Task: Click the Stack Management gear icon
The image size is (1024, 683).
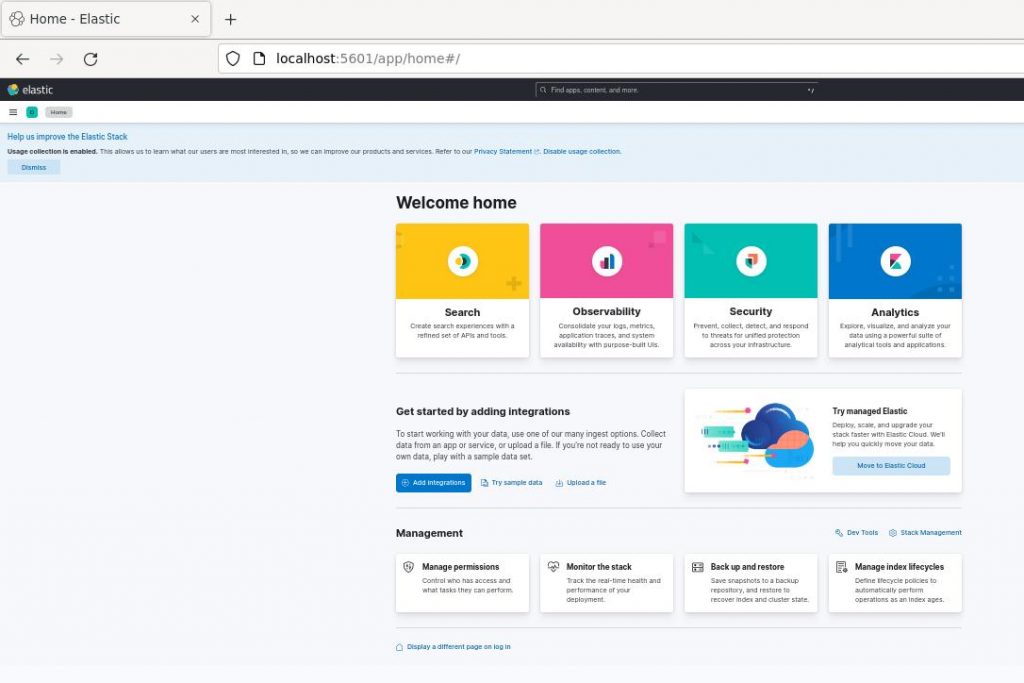Action: [x=893, y=533]
